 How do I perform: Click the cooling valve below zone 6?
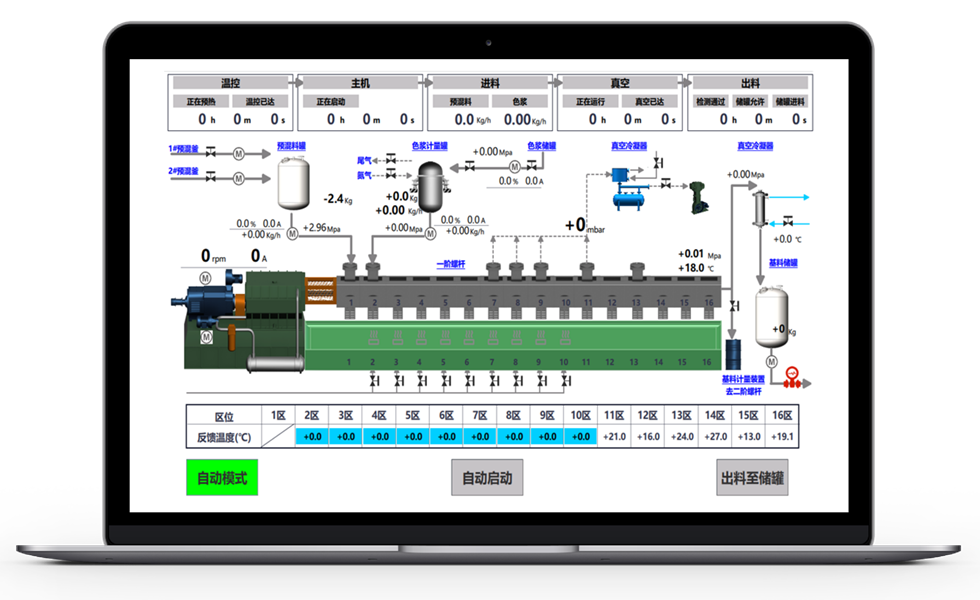(x=470, y=380)
